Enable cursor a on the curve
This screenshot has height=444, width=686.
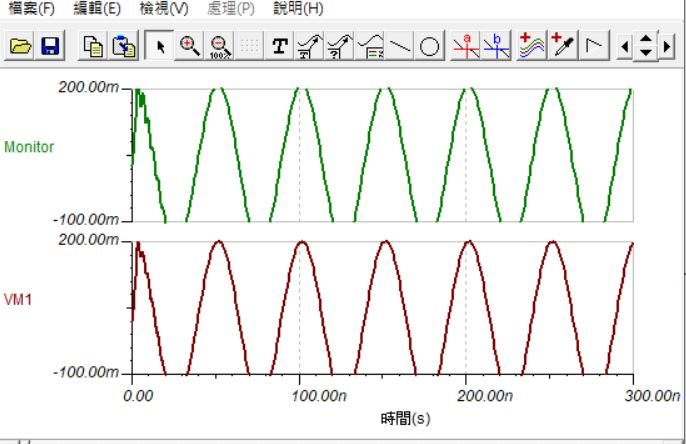(466, 45)
